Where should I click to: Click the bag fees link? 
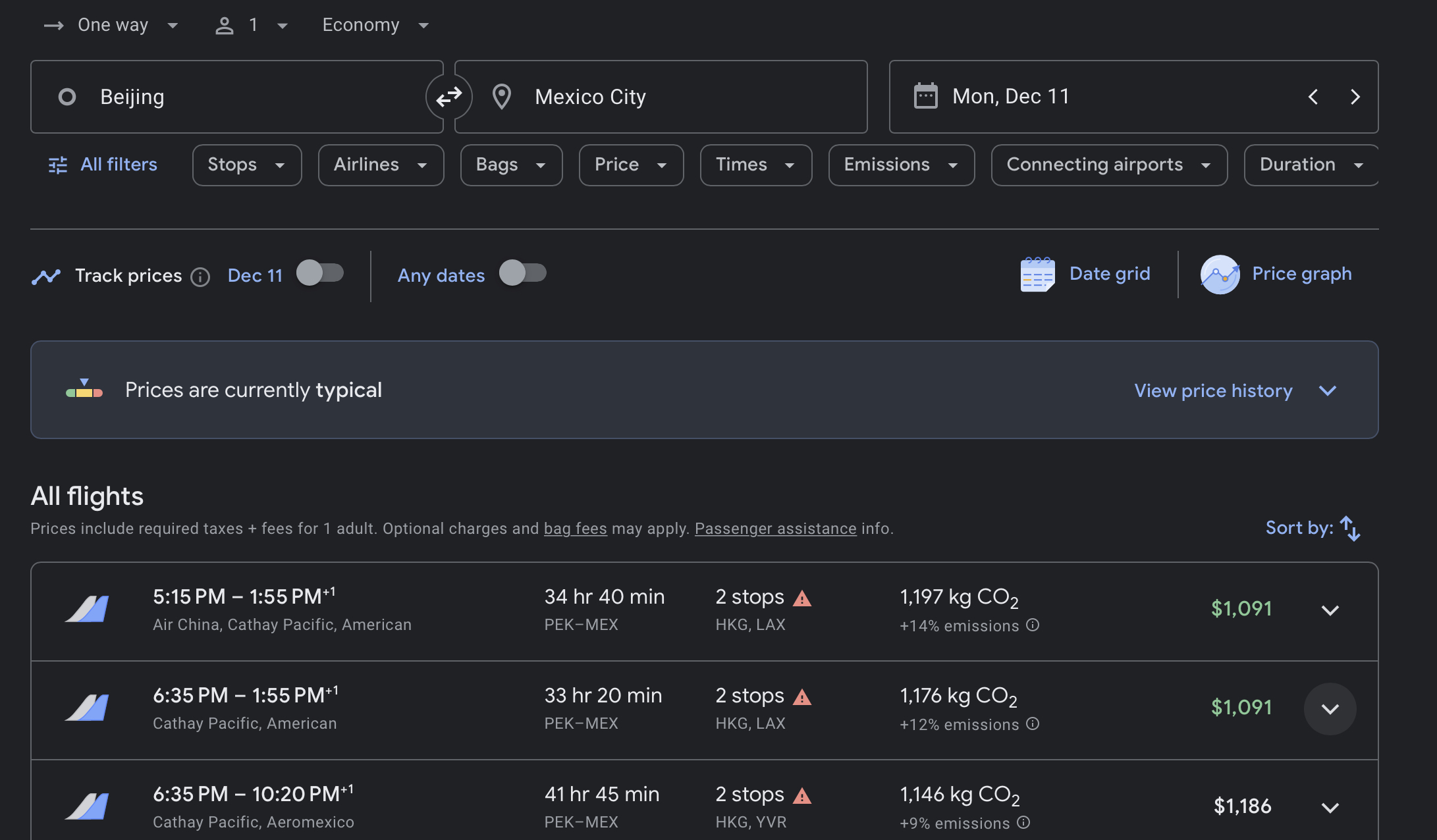tap(575, 529)
